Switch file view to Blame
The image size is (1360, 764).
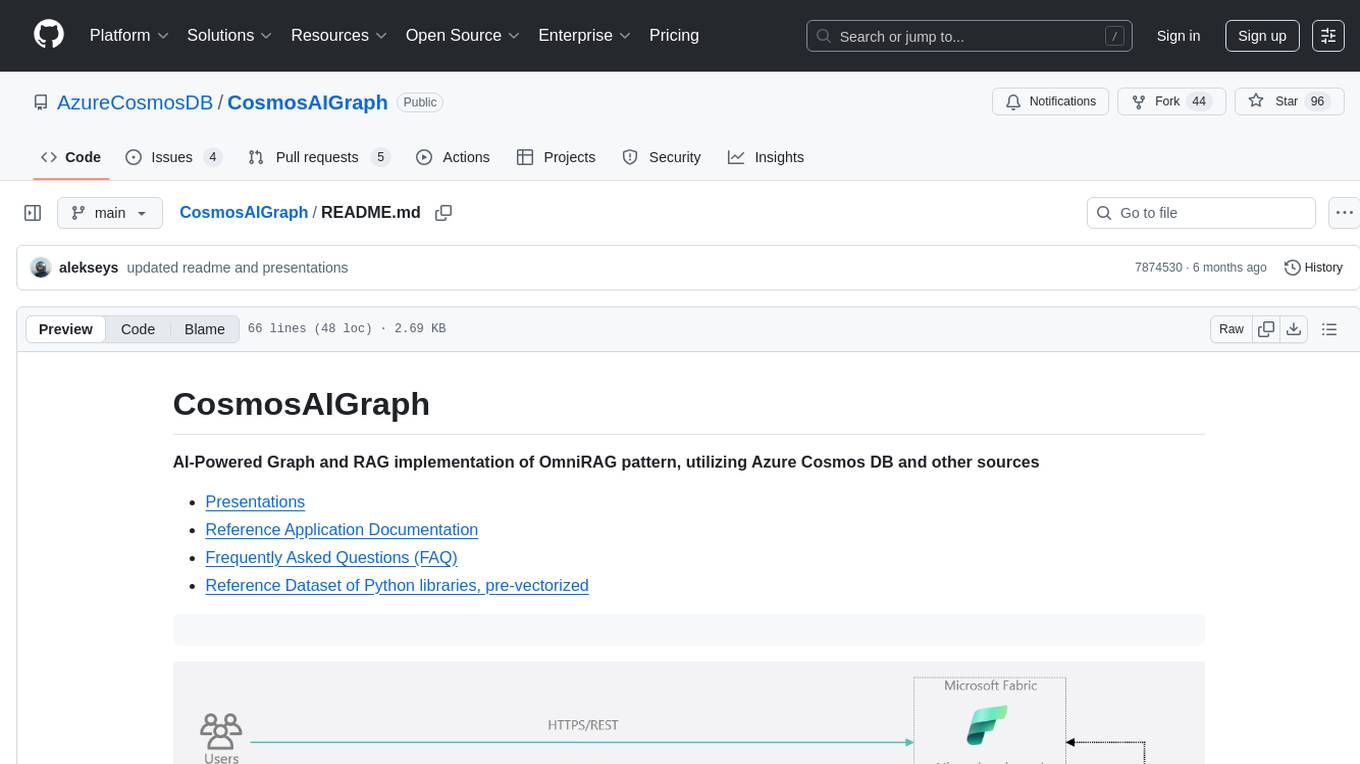click(204, 329)
